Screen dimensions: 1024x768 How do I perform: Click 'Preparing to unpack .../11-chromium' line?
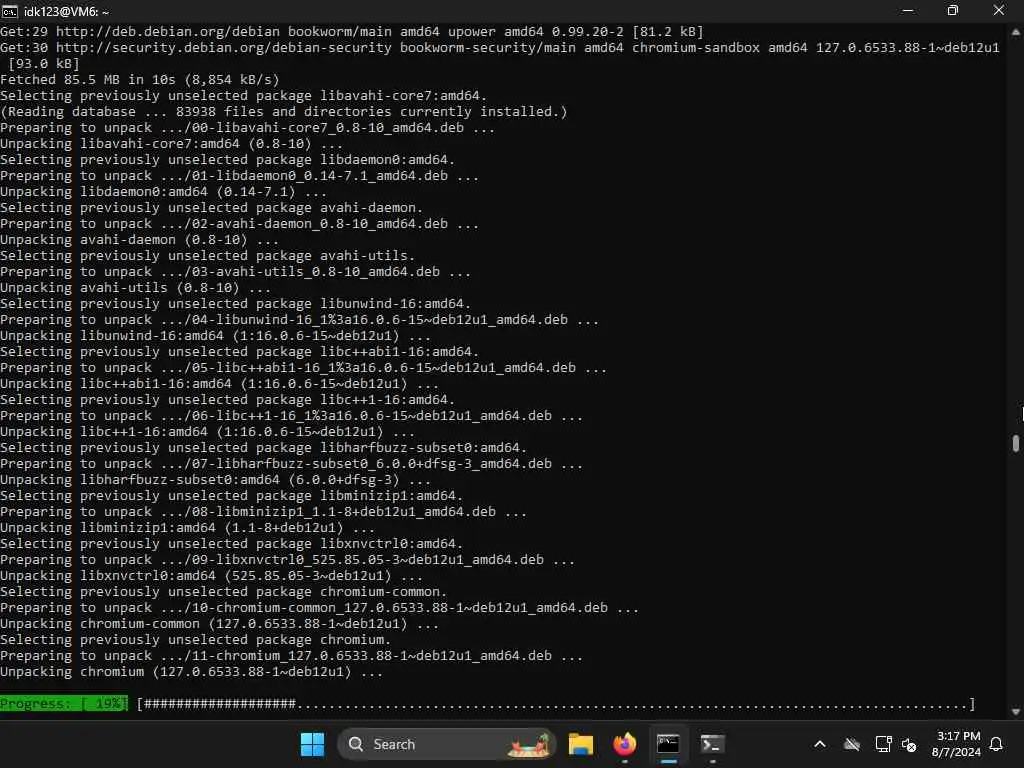291,656
